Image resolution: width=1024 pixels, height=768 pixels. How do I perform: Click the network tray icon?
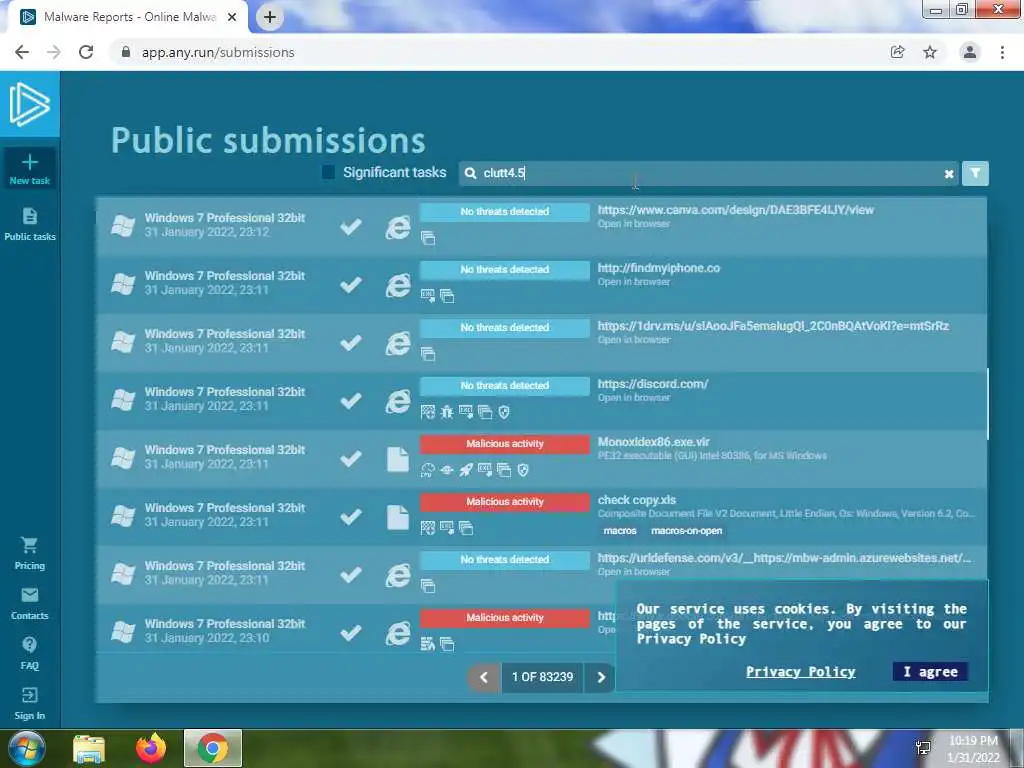tap(923, 748)
